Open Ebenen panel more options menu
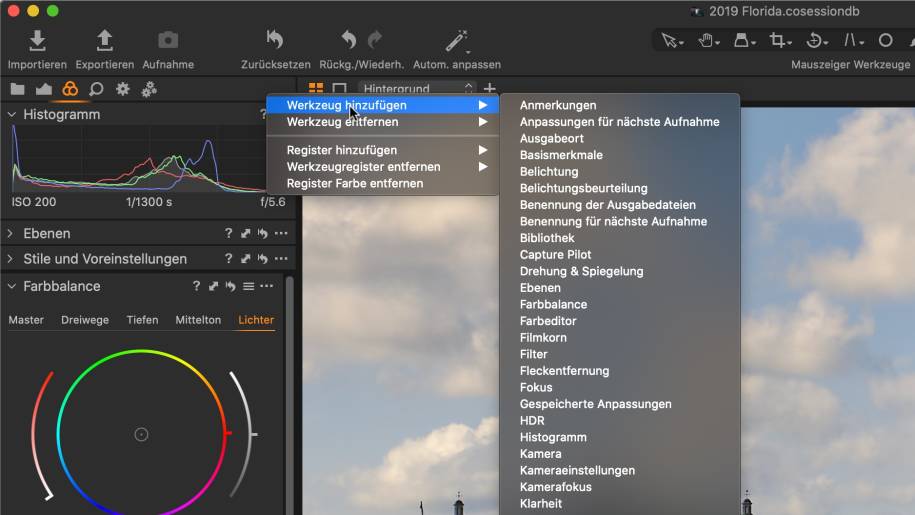 281,233
